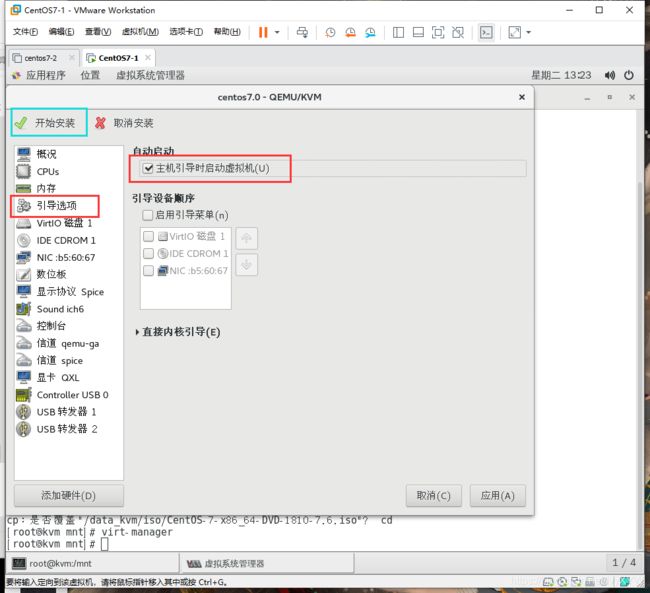650x593 pixels.
Task: Select NIC :b5:60:67 in the hardware list
Action: (69, 258)
